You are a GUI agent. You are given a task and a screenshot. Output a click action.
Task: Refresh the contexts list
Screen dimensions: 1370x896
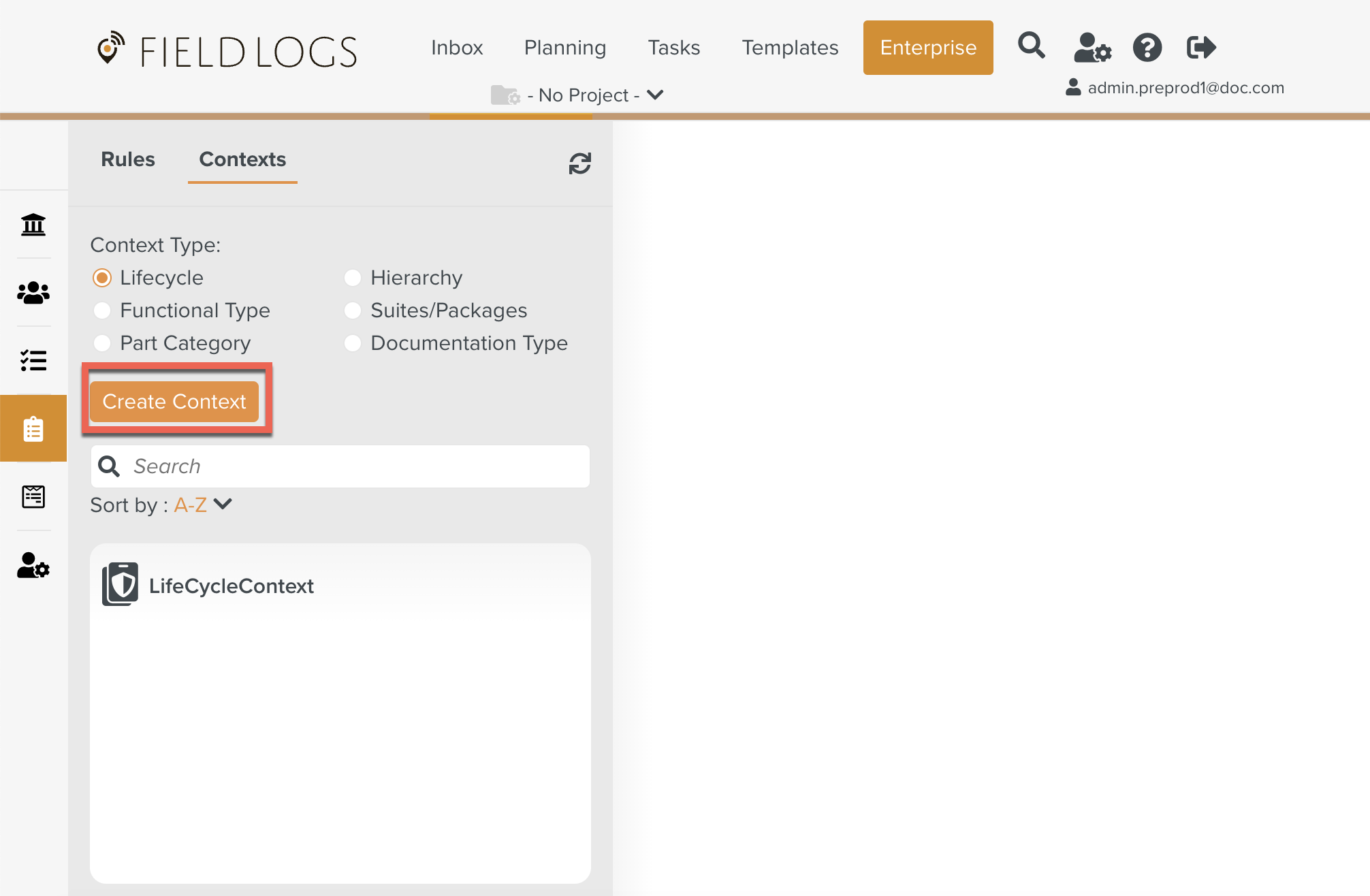[579, 163]
